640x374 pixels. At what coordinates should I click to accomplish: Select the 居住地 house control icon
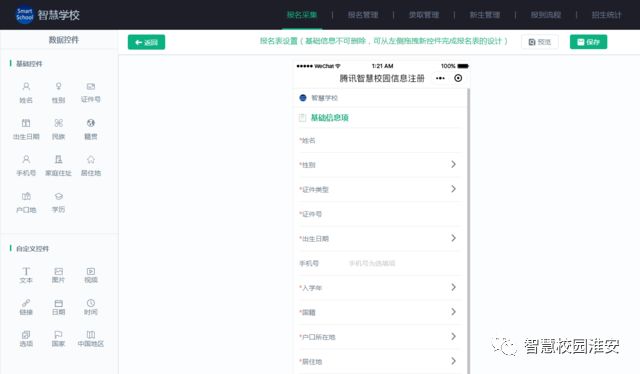pyautogui.click(x=91, y=159)
